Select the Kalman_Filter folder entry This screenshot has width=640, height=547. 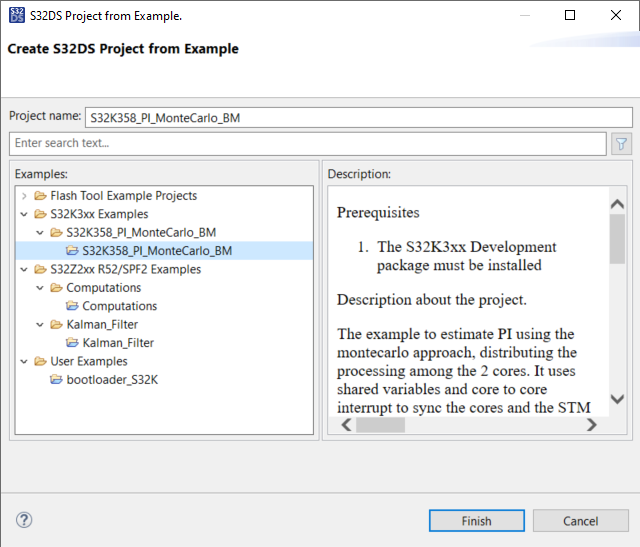pos(102,325)
